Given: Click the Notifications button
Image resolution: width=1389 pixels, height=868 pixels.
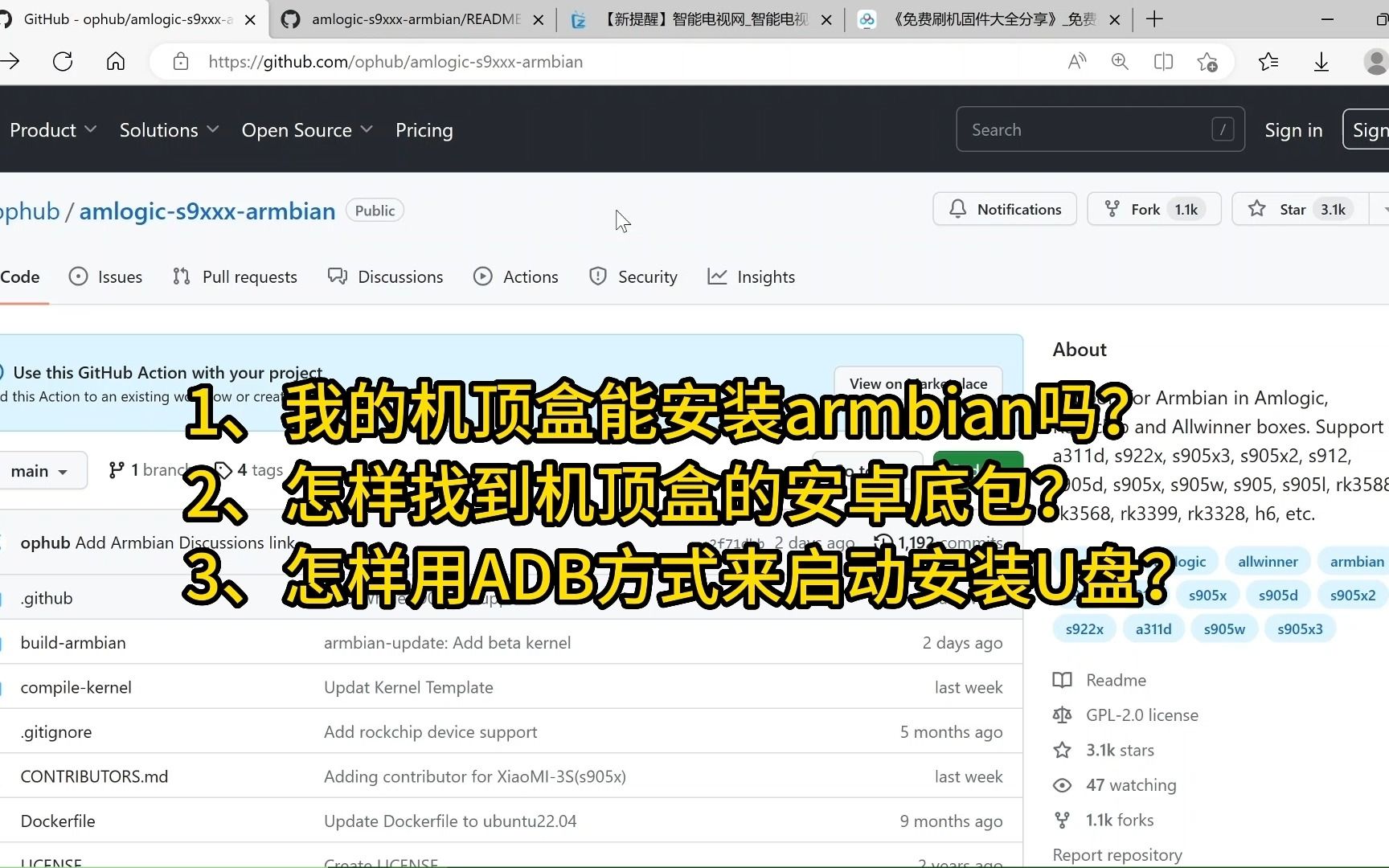Looking at the screenshot, I should [1005, 209].
